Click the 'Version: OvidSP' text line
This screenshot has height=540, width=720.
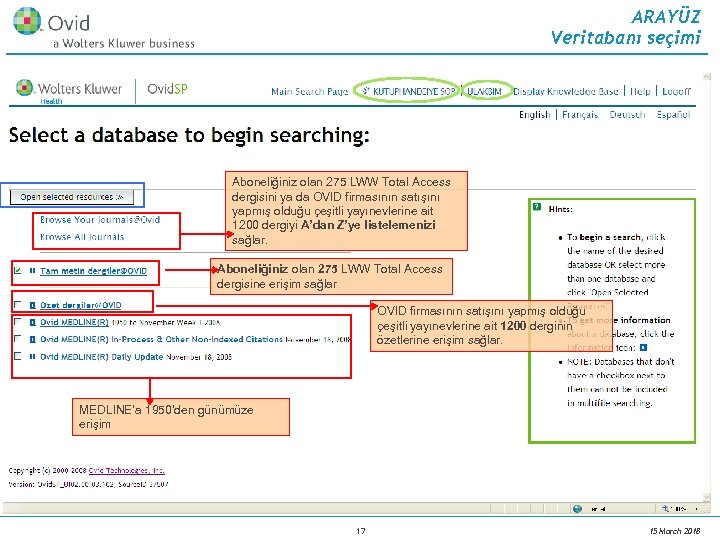pos(88,484)
